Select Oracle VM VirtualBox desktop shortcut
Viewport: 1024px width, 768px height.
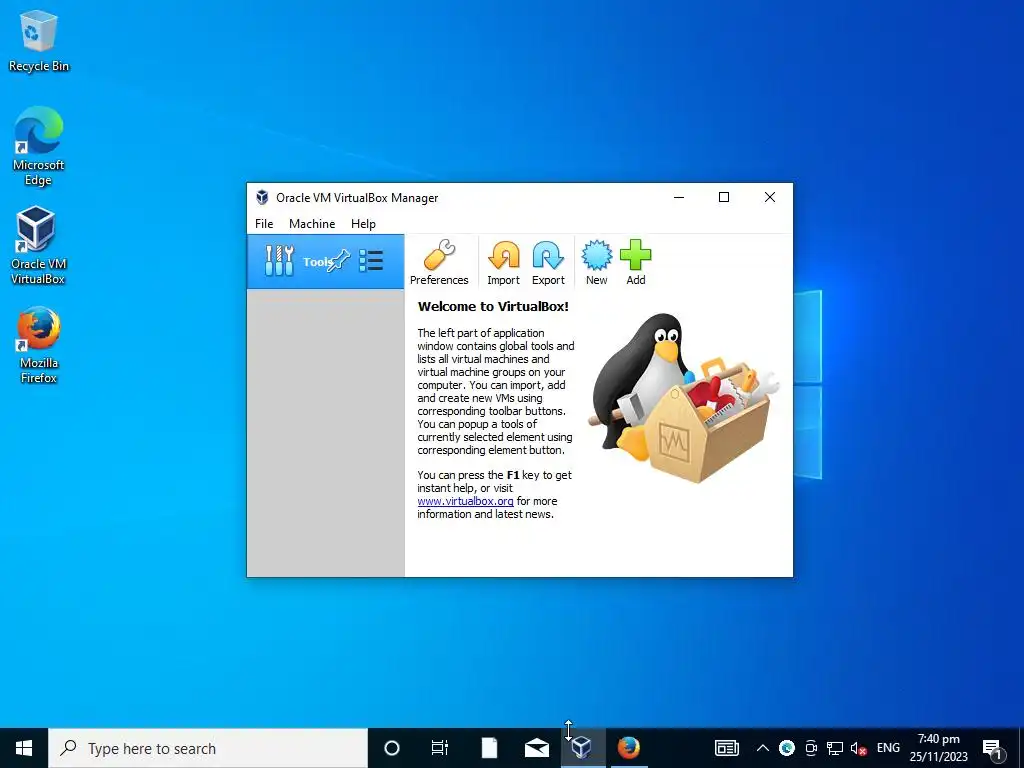38,246
